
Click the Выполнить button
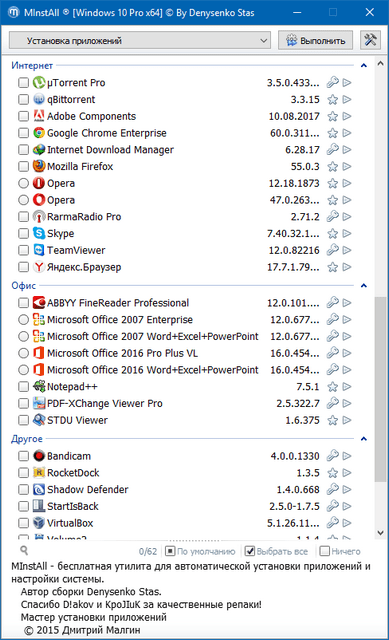316,40
